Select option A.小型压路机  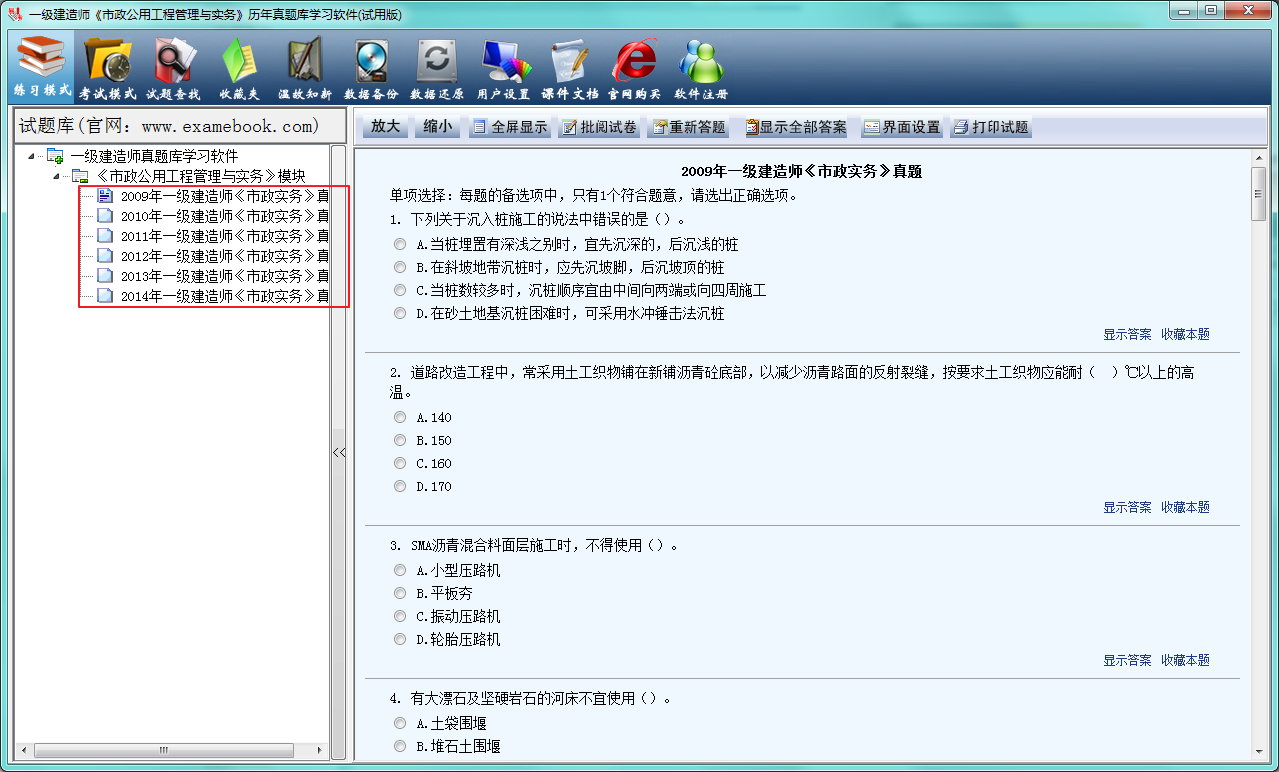400,570
